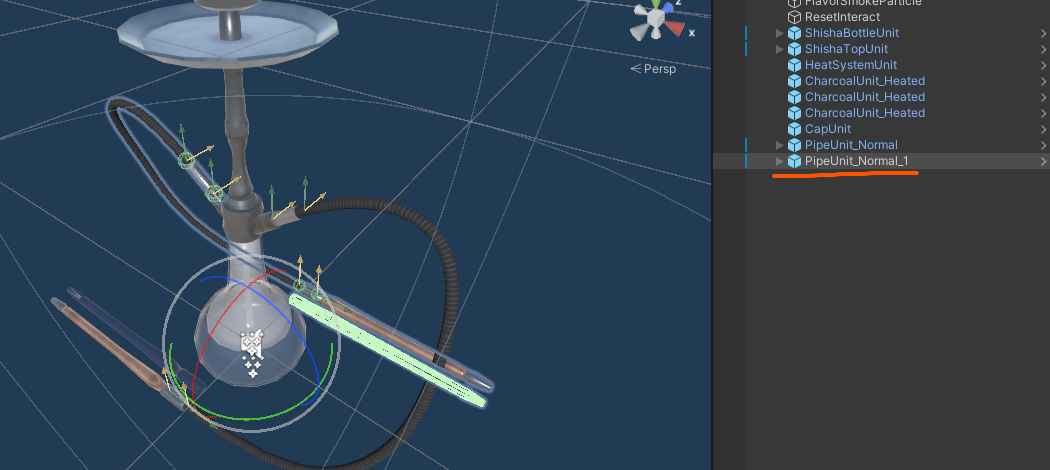Click the green highlighted pipe handle in the scene

[387, 351]
